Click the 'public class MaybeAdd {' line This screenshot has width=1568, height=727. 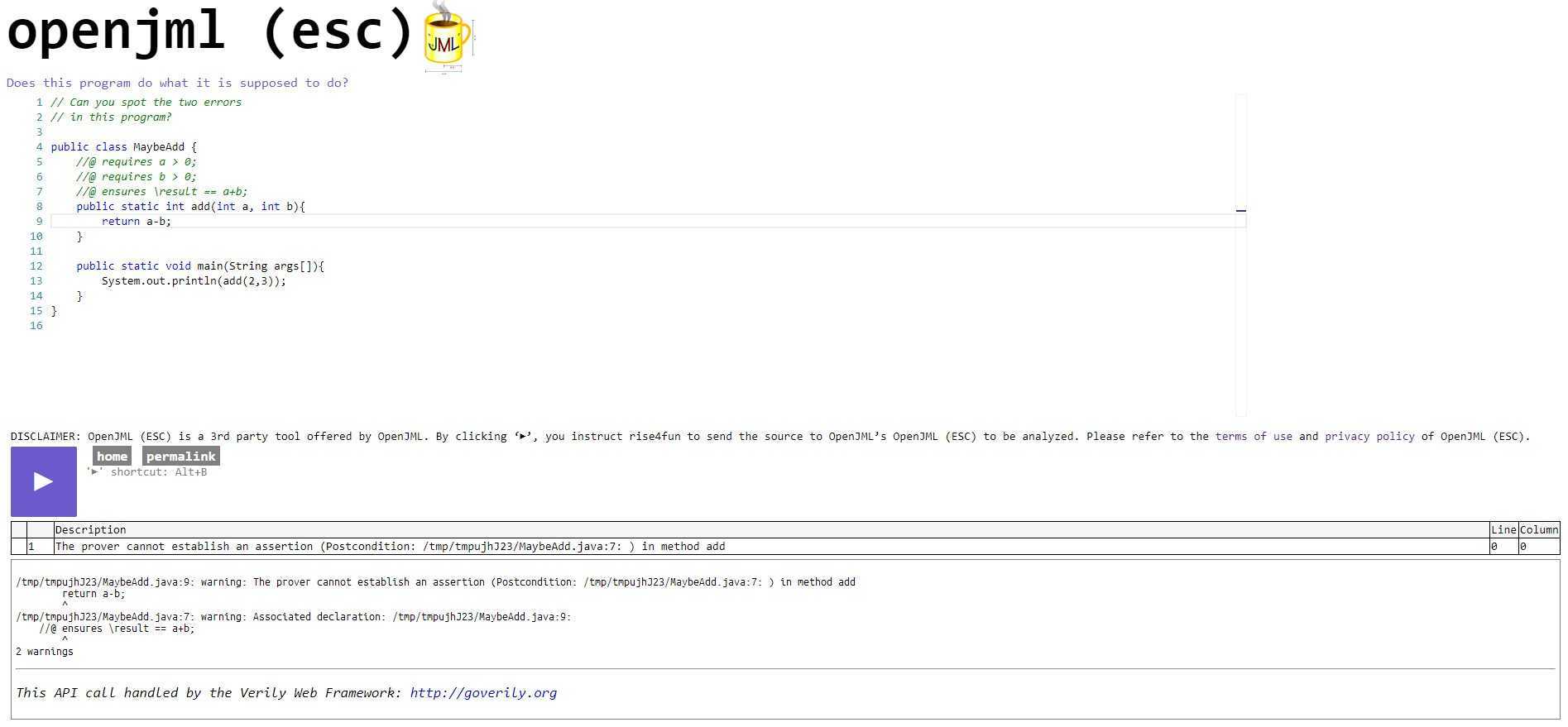pos(123,147)
